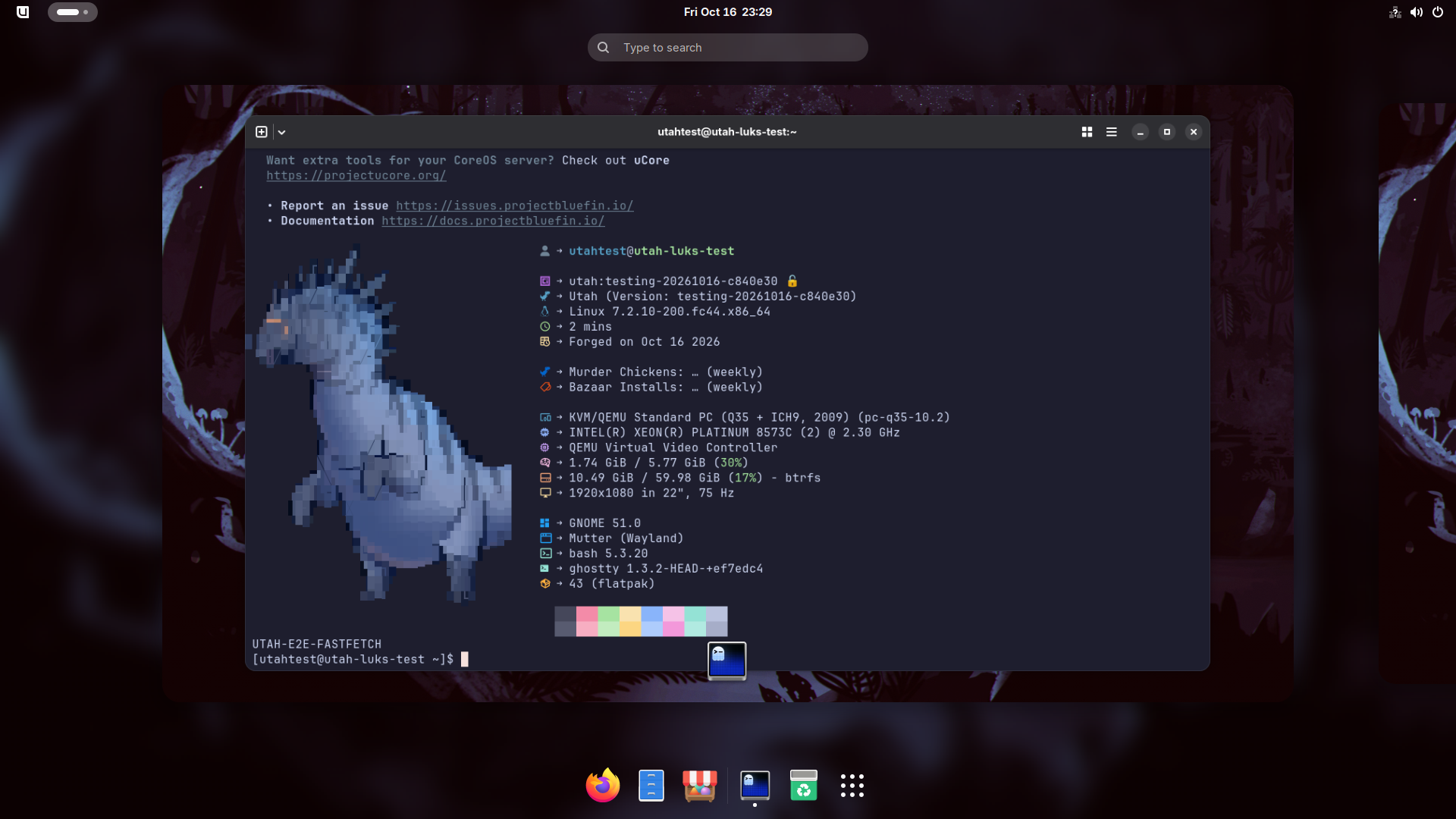The width and height of the screenshot is (1456, 819).
Task: Click the volume speaker icon
Action: click(1417, 12)
